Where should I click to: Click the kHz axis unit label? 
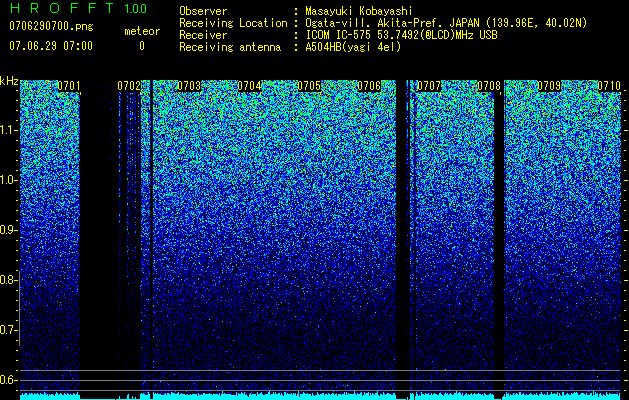pyautogui.click(x=9, y=81)
